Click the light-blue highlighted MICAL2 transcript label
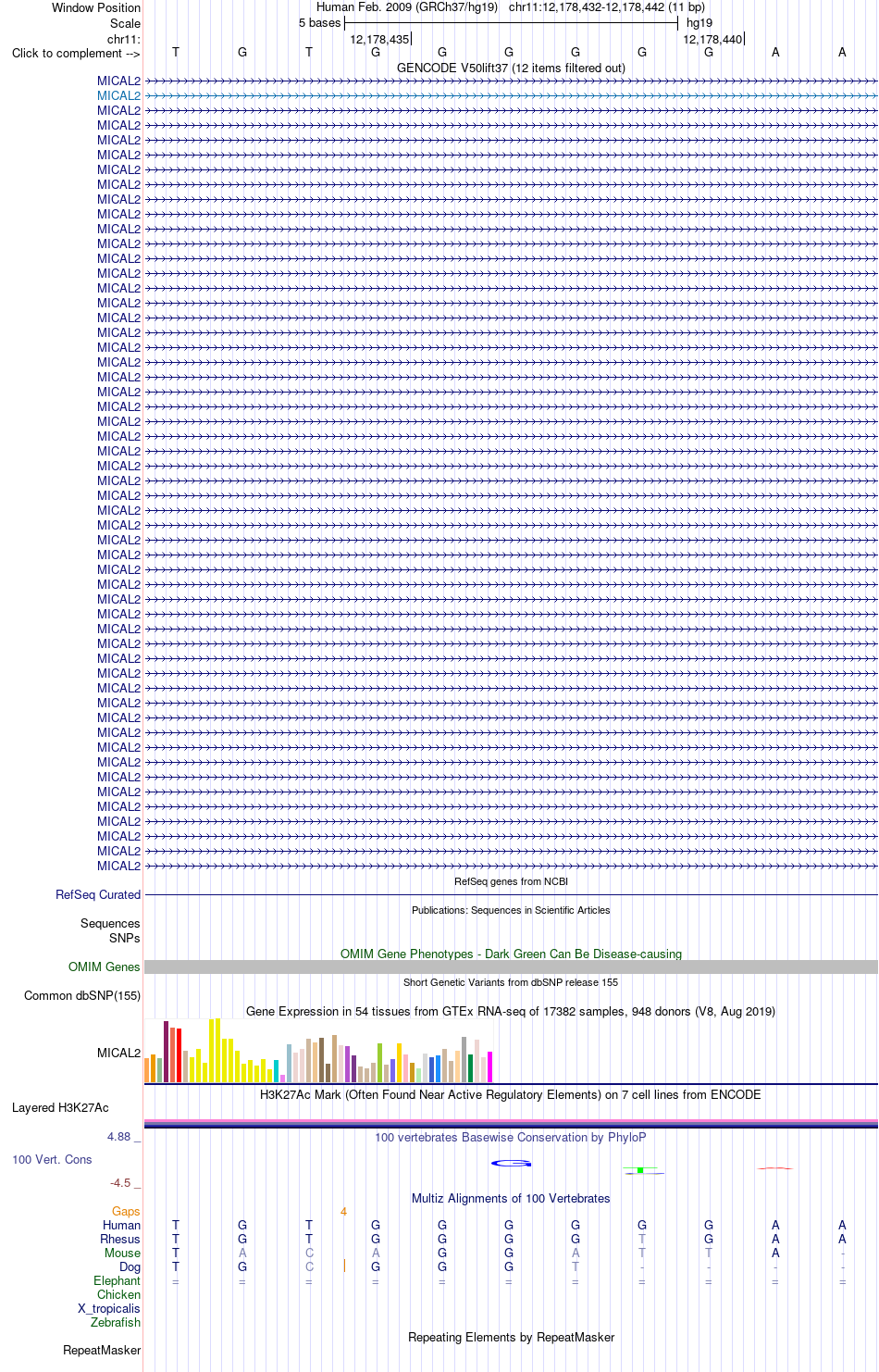The height and width of the screenshot is (1372, 879). pyautogui.click(x=118, y=95)
